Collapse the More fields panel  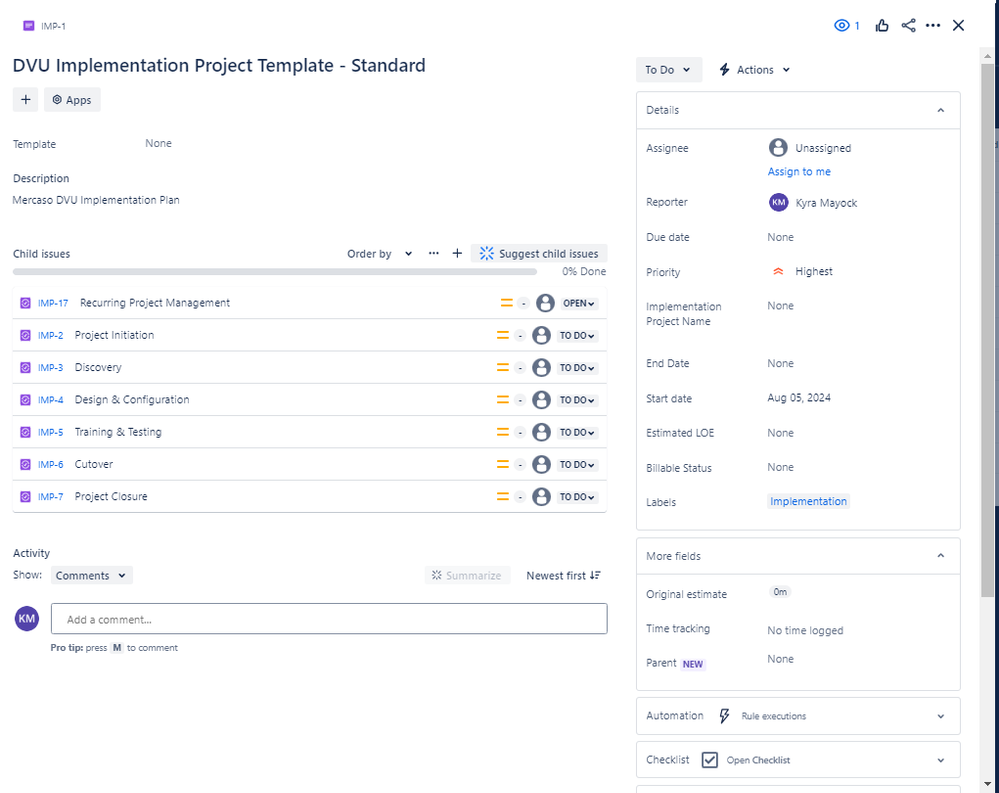[x=940, y=556]
